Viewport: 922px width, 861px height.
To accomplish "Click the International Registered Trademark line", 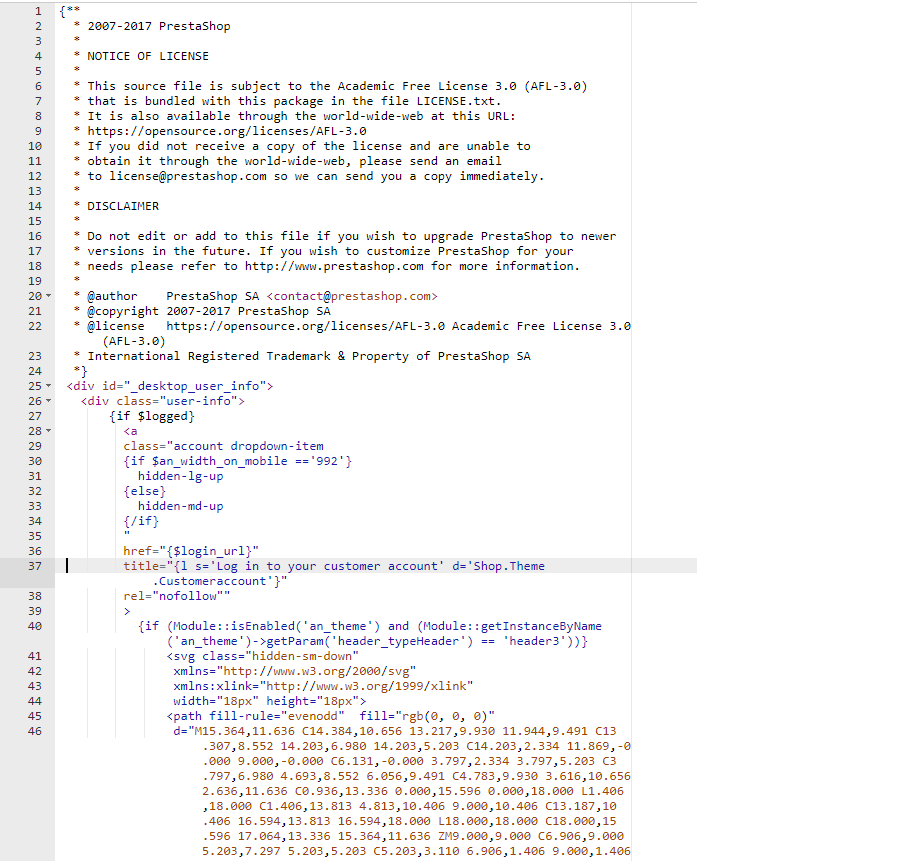I will [309, 356].
